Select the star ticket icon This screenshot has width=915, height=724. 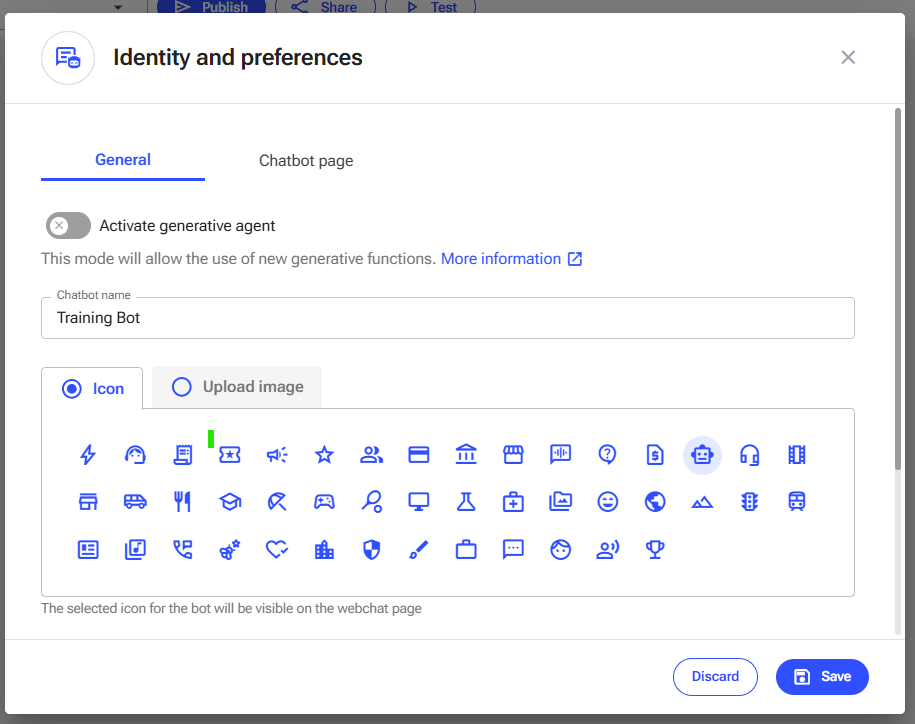[x=230, y=454]
